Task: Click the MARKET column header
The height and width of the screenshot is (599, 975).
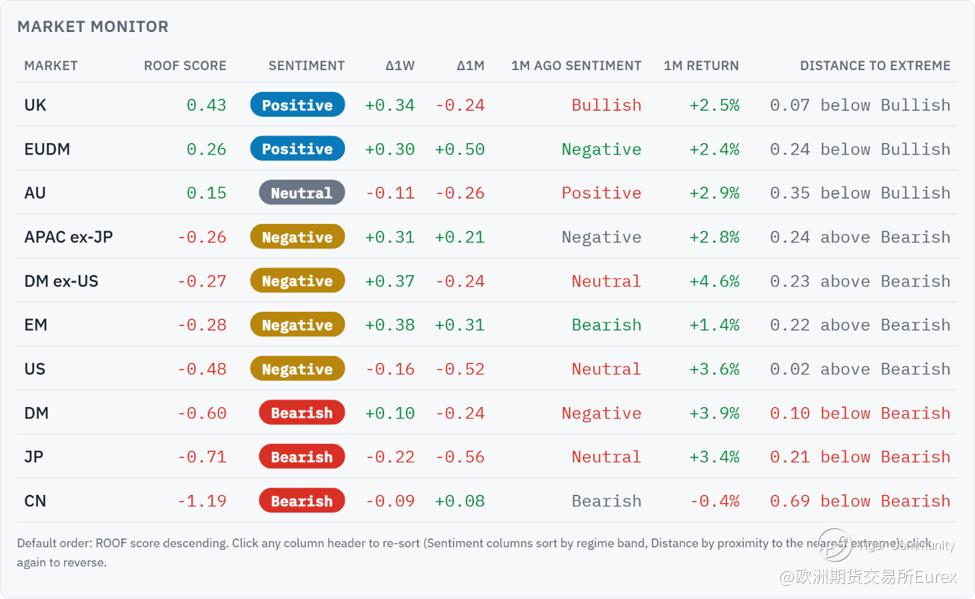Action: point(51,66)
